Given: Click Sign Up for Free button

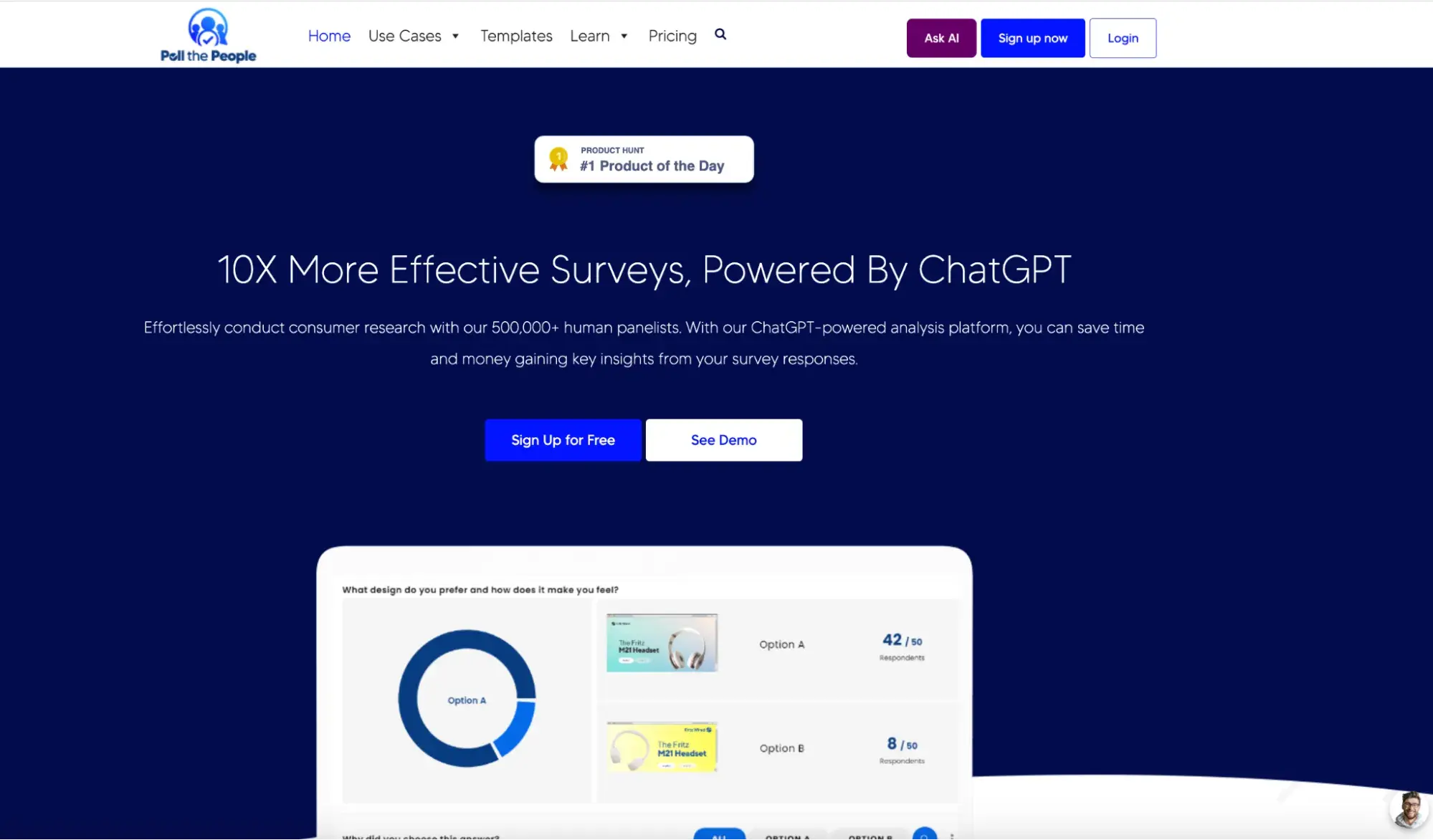Looking at the screenshot, I should coord(563,440).
